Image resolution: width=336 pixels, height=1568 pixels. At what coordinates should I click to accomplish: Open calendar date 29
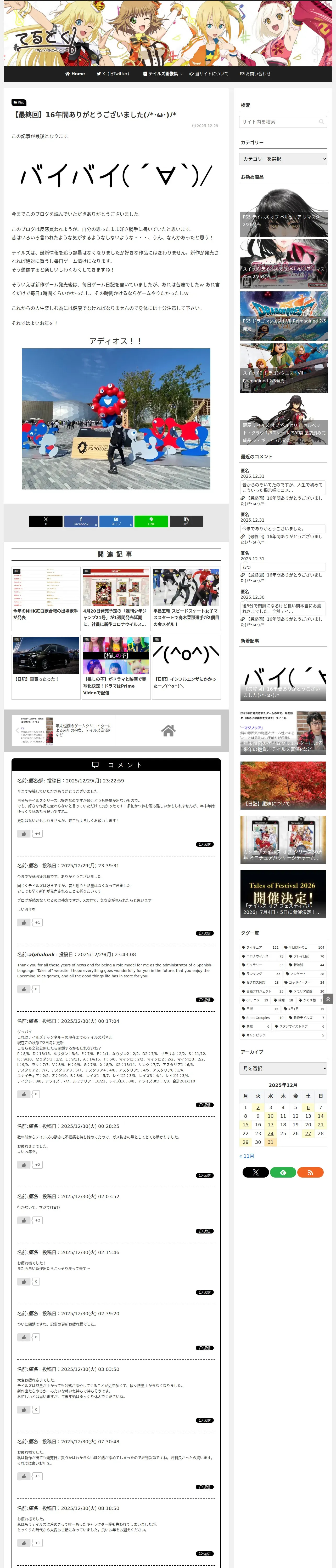pos(245,1142)
